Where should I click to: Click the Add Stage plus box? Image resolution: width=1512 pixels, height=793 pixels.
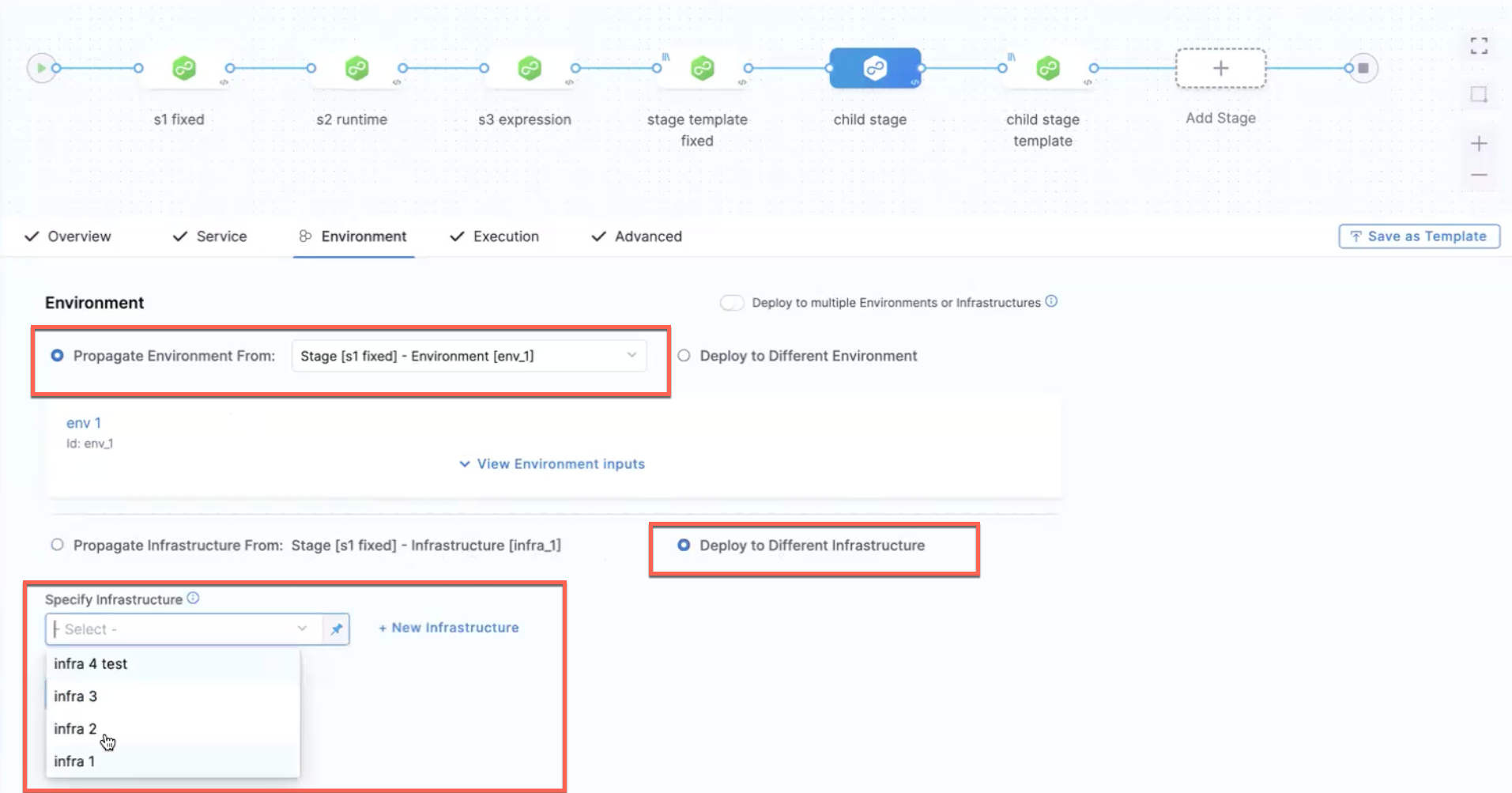[x=1220, y=69]
